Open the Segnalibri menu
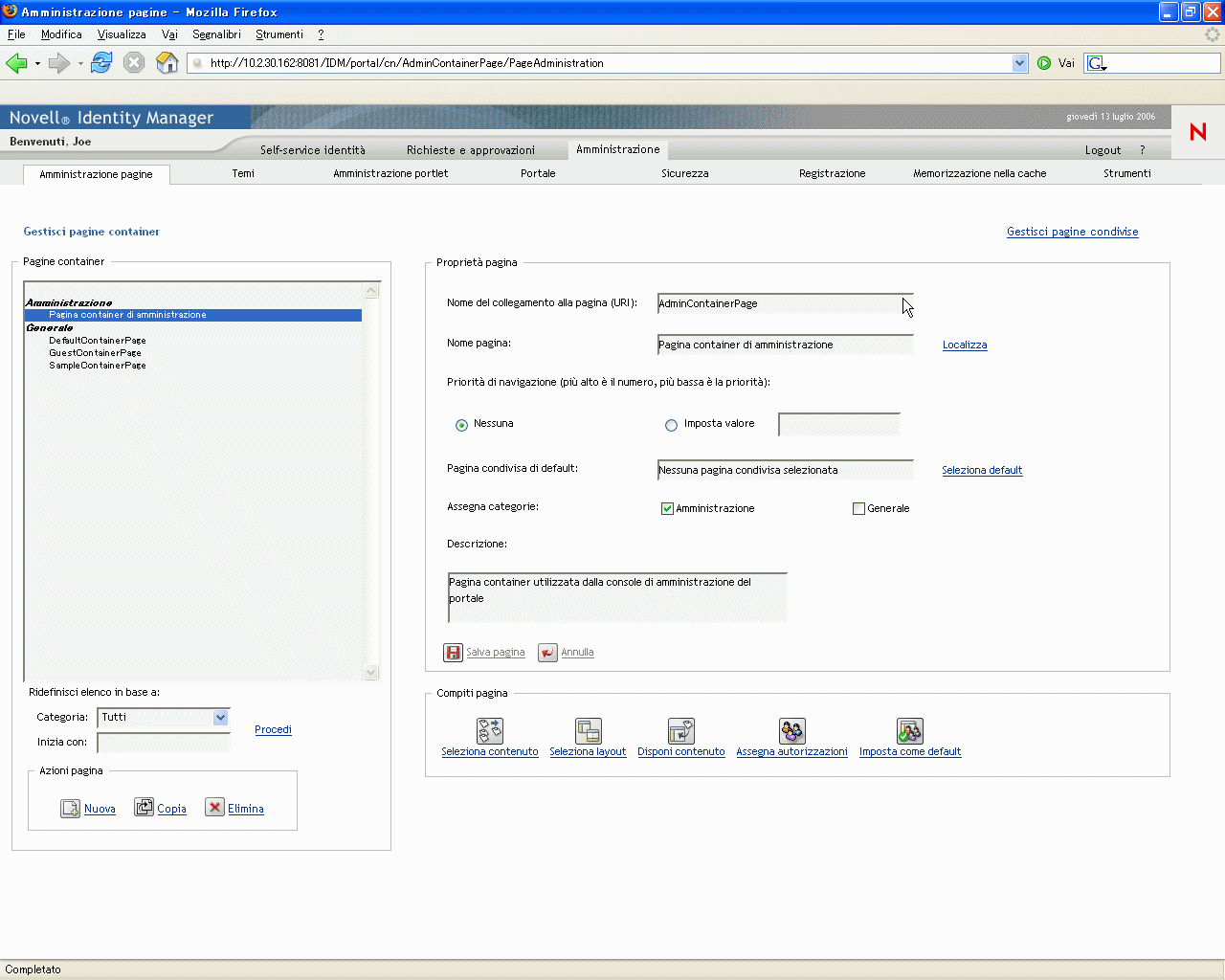The image size is (1225, 980). (x=216, y=34)
